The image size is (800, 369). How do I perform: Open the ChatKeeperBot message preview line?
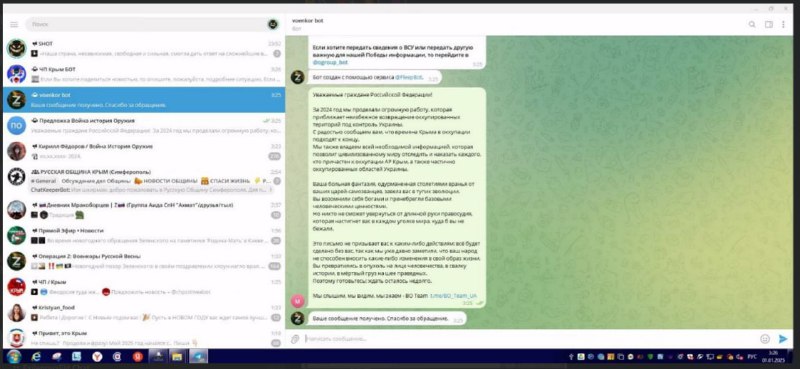[x=152, y=189]
